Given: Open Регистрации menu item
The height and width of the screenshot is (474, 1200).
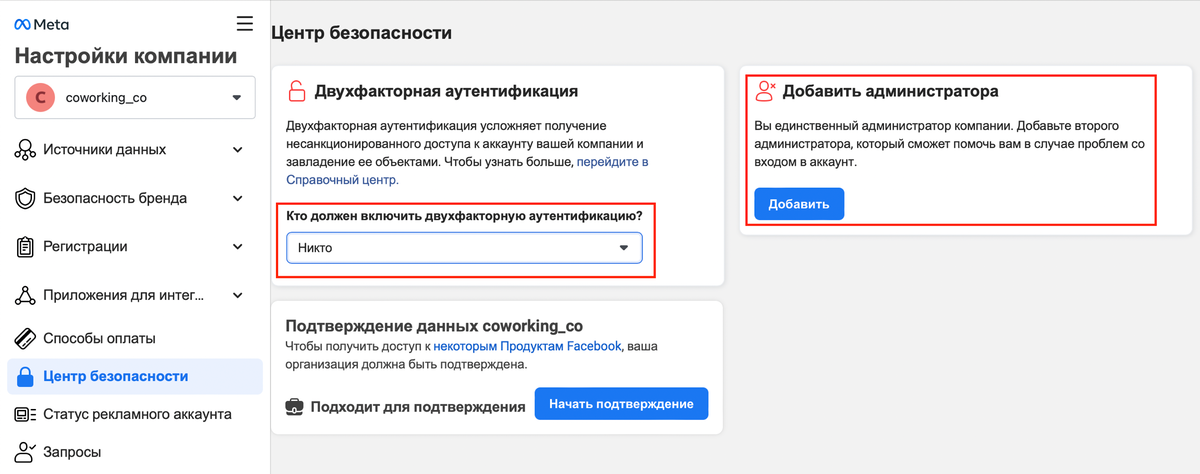Looking at the screenshot, I should point(134,246).
